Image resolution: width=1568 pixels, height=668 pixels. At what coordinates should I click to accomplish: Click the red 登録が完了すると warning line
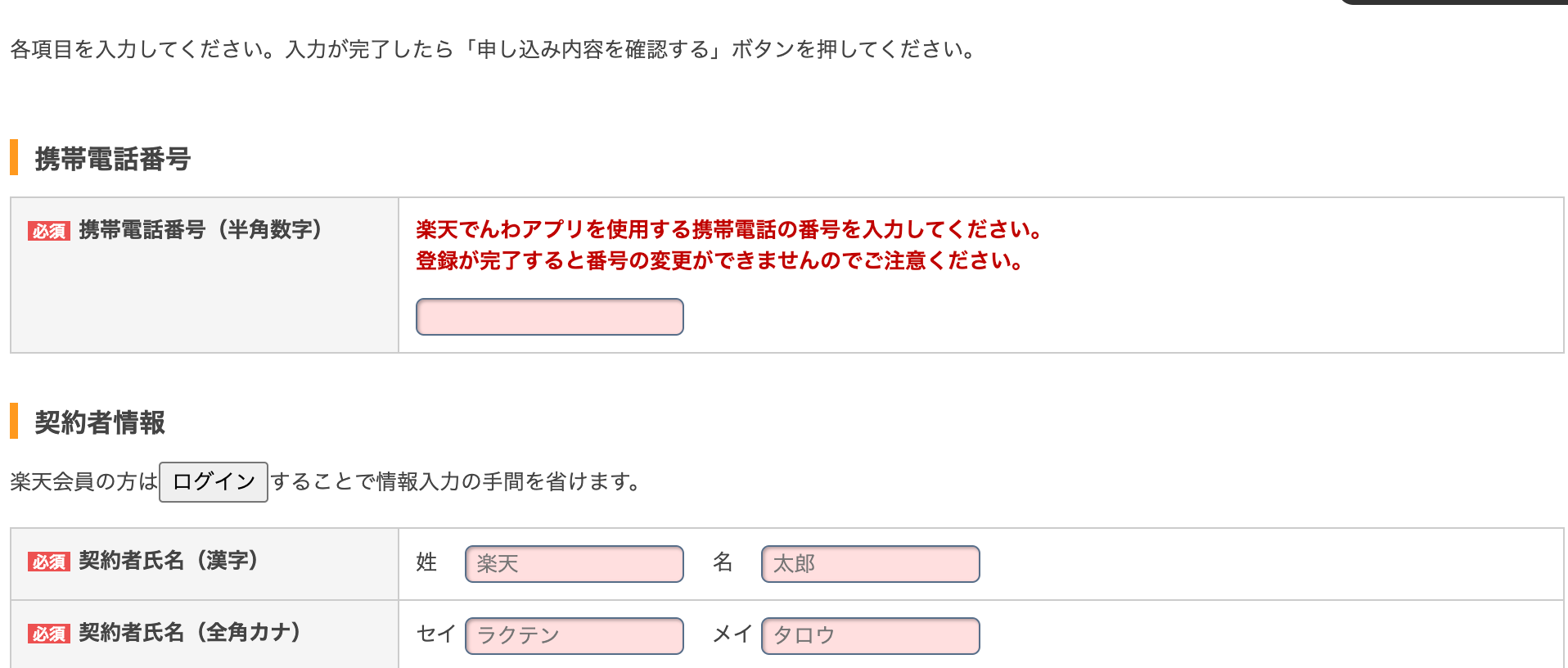click(719, 261)
